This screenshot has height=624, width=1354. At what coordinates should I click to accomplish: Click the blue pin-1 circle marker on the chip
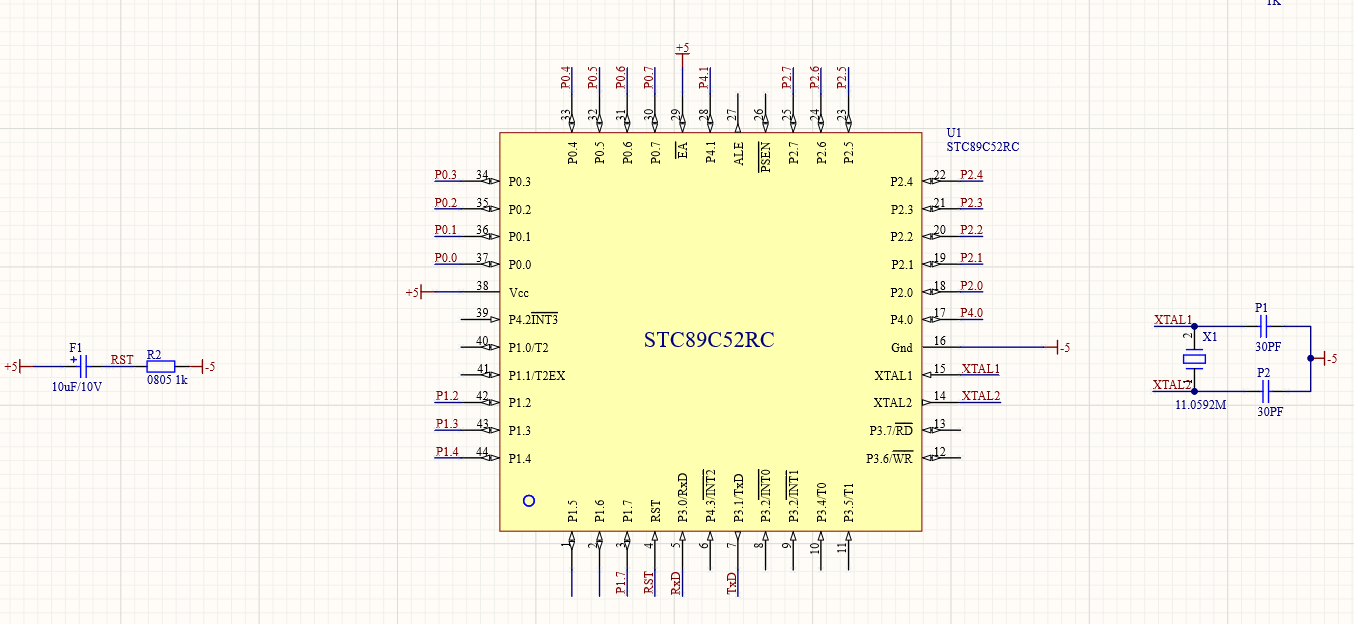click(529, 500)
